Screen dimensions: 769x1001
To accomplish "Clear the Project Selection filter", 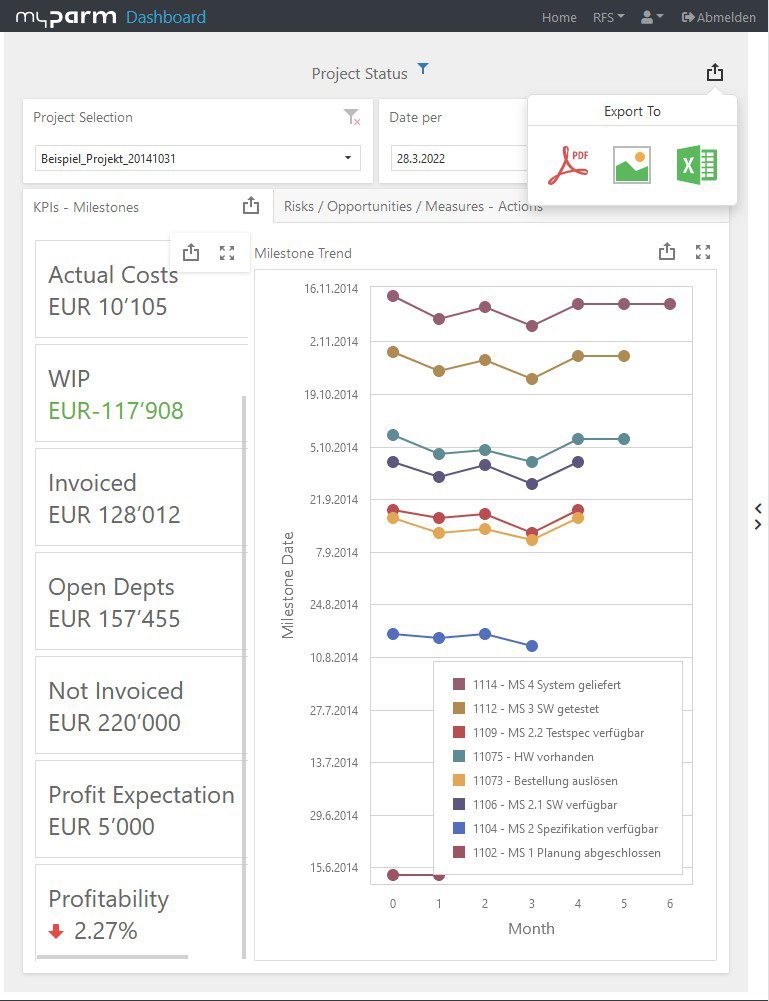I will coord(351,118).
